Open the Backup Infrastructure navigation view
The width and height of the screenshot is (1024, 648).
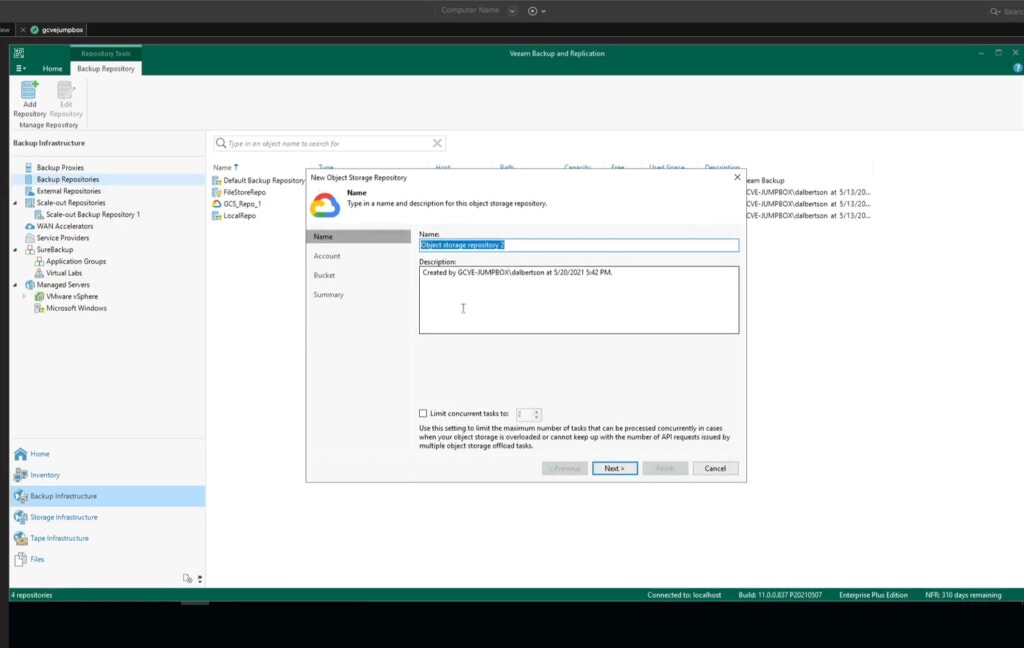point(108,496)
